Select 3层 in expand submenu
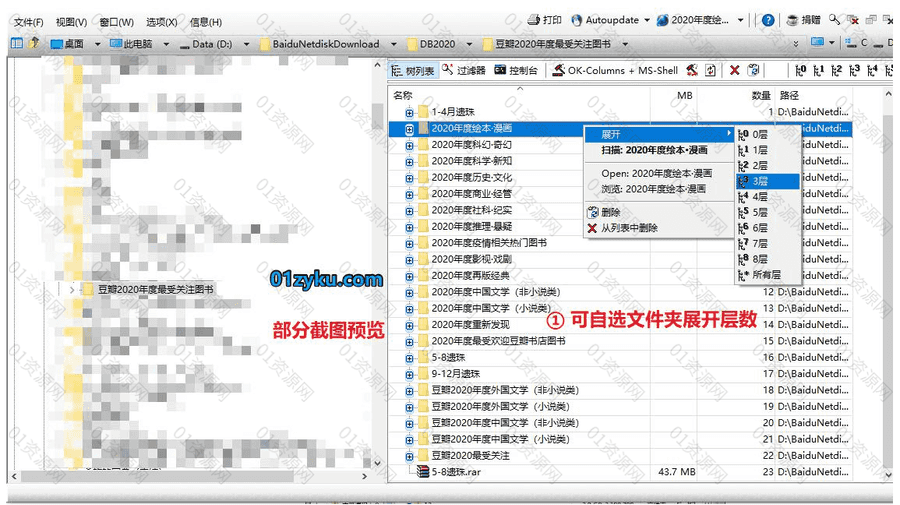Screen dimensions: 900x505 click(x=768, y=181)
